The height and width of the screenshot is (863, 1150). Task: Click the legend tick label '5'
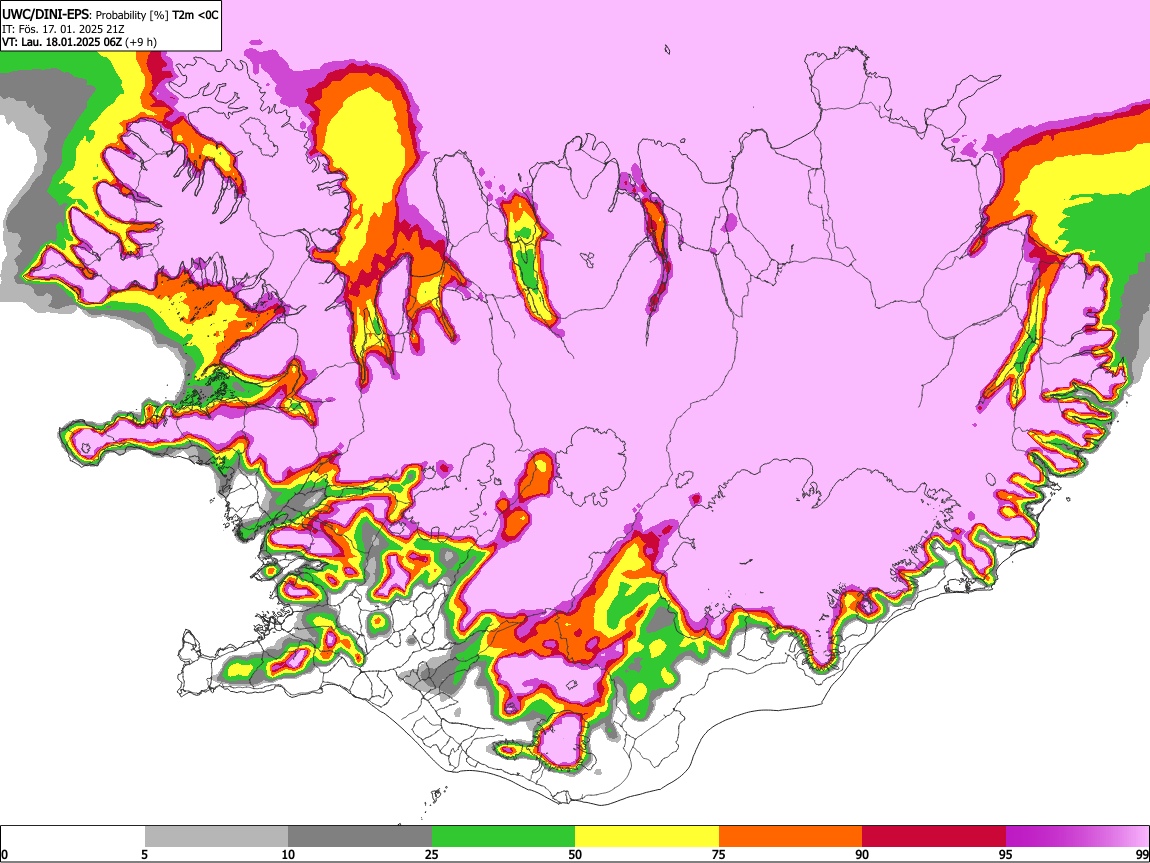[x=144, y=854]
